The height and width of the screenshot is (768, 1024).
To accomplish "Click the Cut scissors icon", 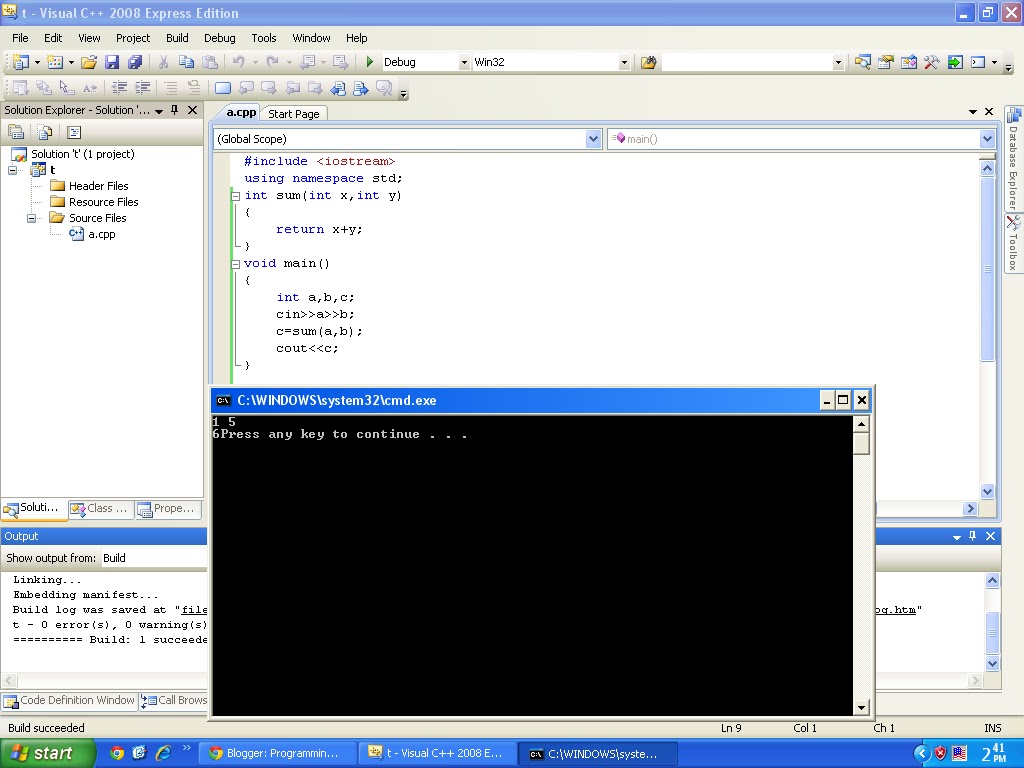I will click(163, 62).
